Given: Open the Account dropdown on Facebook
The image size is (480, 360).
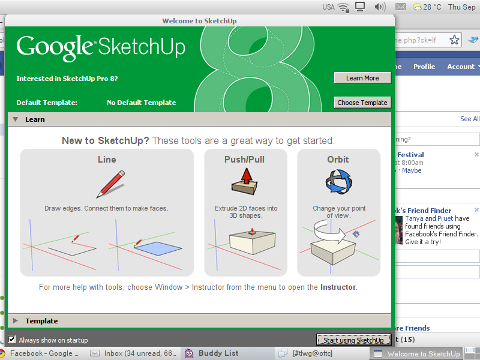Looking at the screenshot, I should point(463,67).
